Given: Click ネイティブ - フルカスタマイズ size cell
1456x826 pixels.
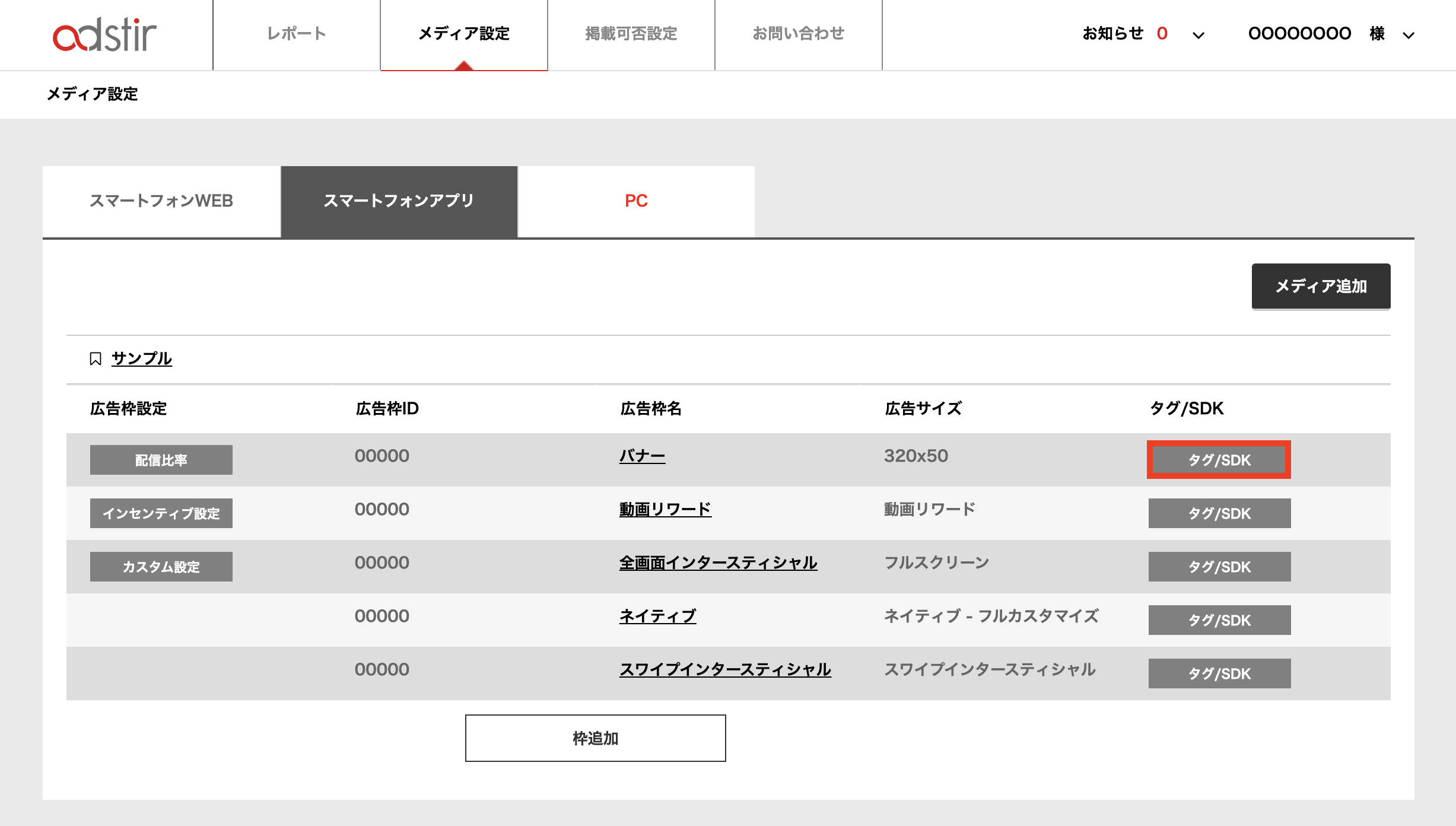Looking at the screenshot, I should (x=991, y=616).
